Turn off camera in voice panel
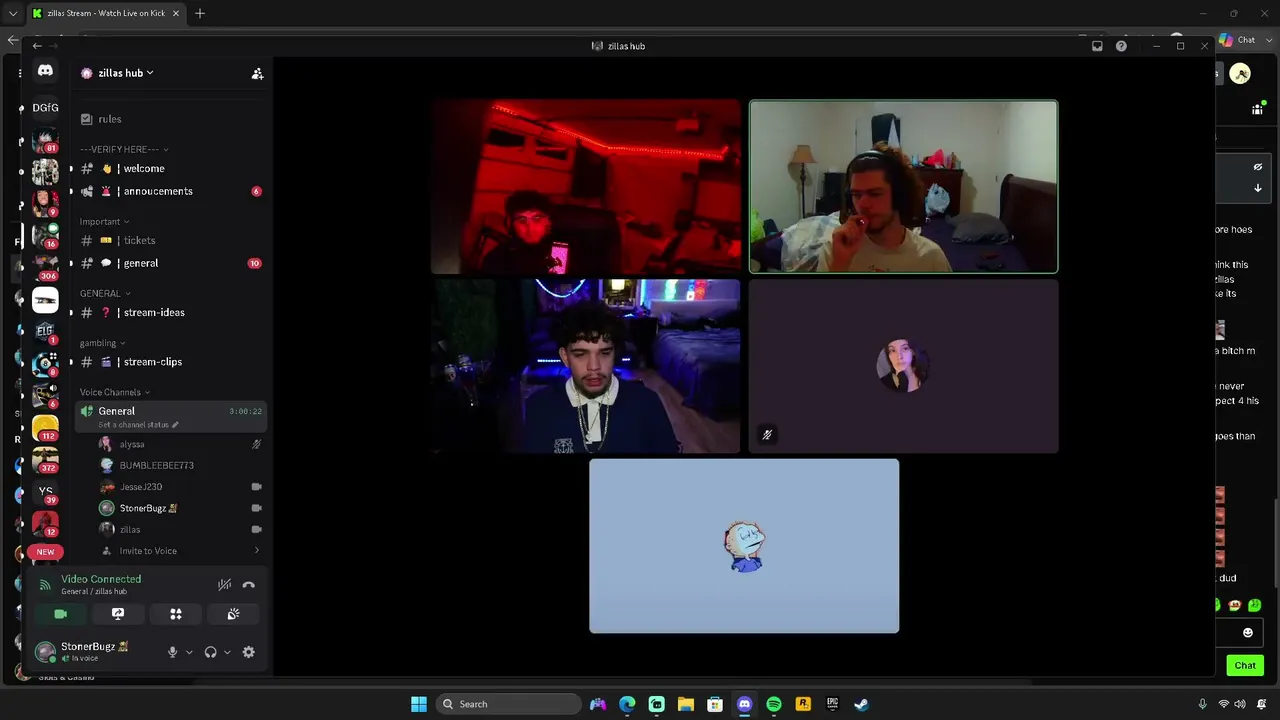The height and width of the screenshot is (720, 1280). tap(61, 614)
